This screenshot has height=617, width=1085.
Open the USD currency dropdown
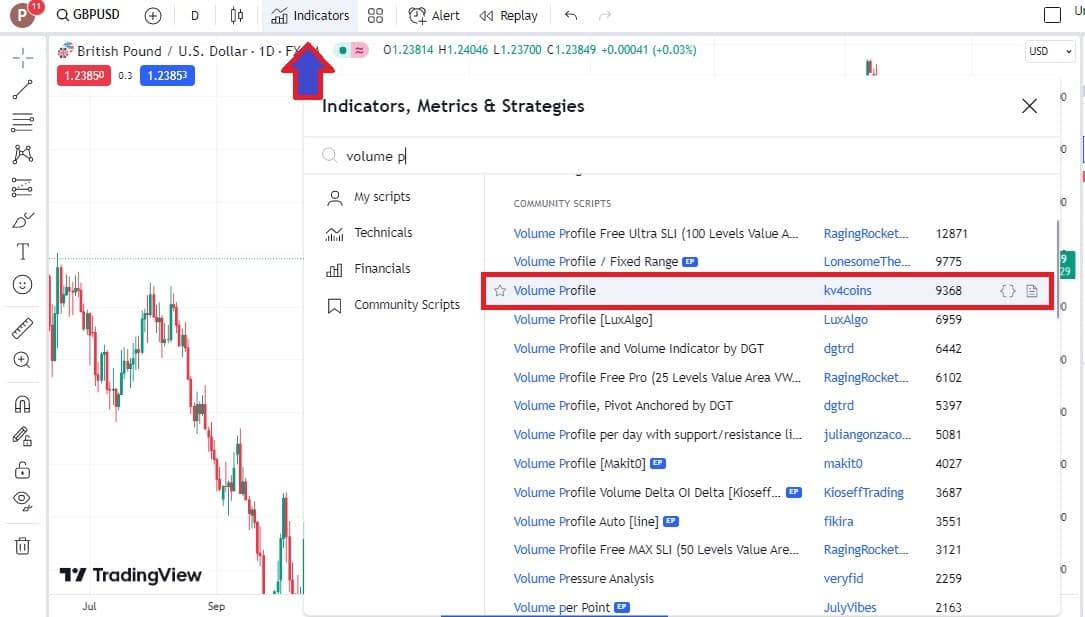(x=1050, y=51)
